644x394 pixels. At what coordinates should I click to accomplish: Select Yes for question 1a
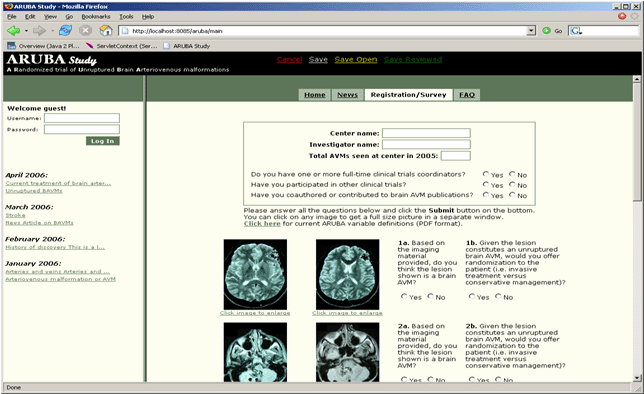404,296
